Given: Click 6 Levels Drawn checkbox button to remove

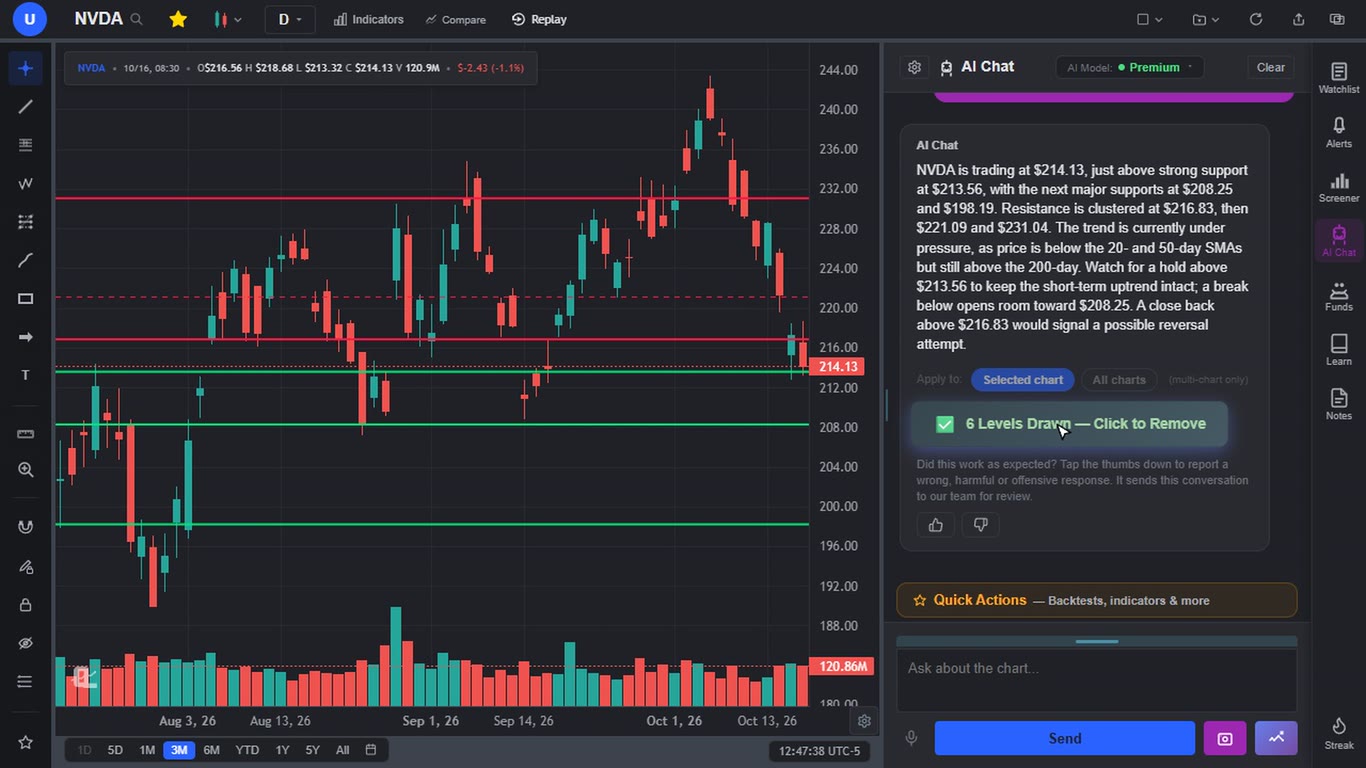Looking at the screenshot, I should tap(1069, 424).
